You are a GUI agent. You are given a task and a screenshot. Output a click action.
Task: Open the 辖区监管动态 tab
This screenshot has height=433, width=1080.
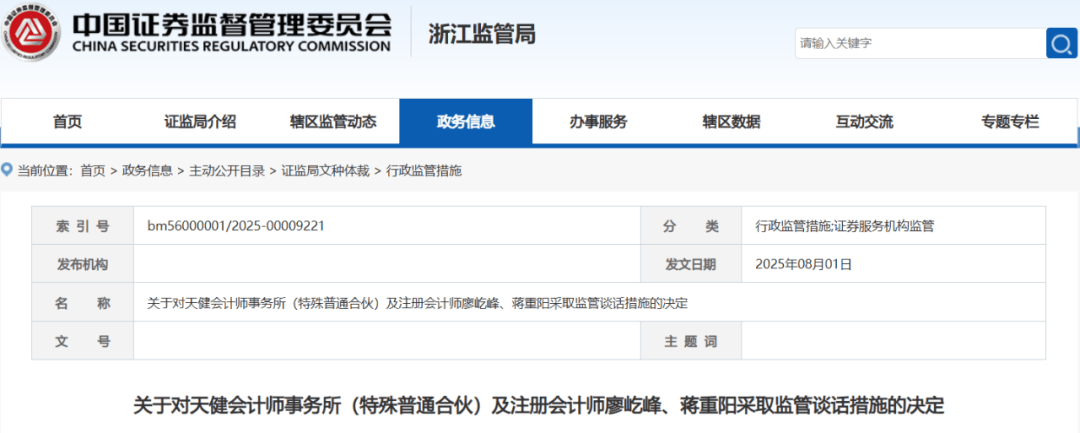333,122
